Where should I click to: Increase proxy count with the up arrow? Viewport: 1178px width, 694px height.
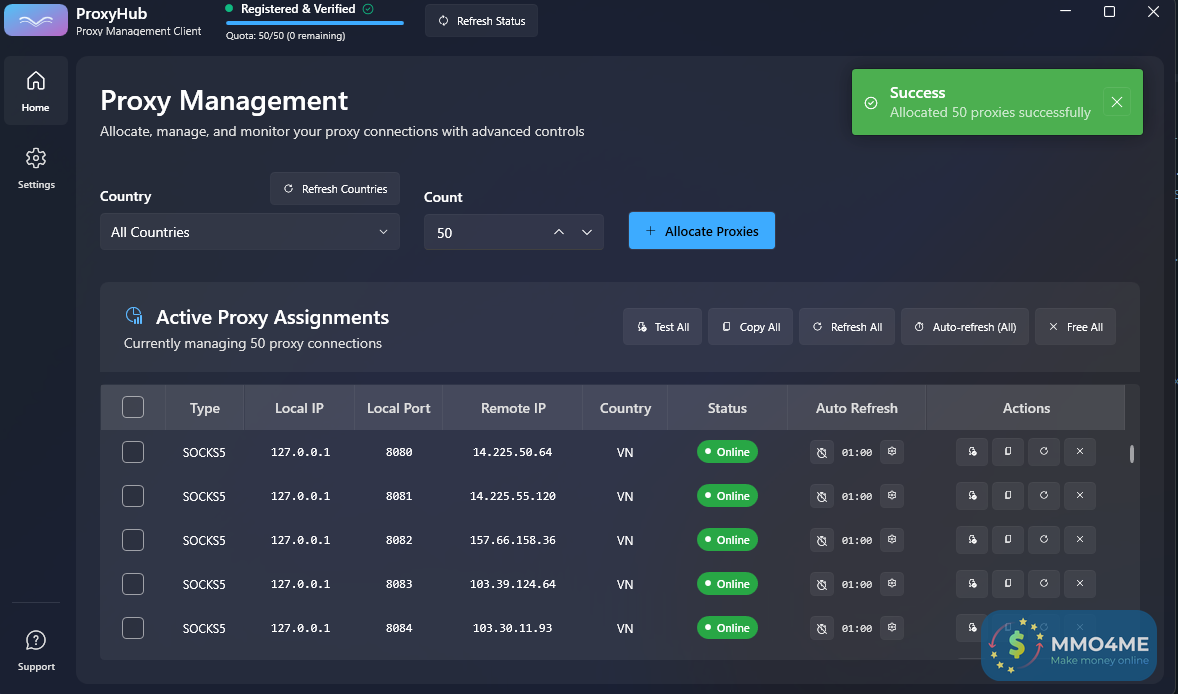tap(560, 232)
